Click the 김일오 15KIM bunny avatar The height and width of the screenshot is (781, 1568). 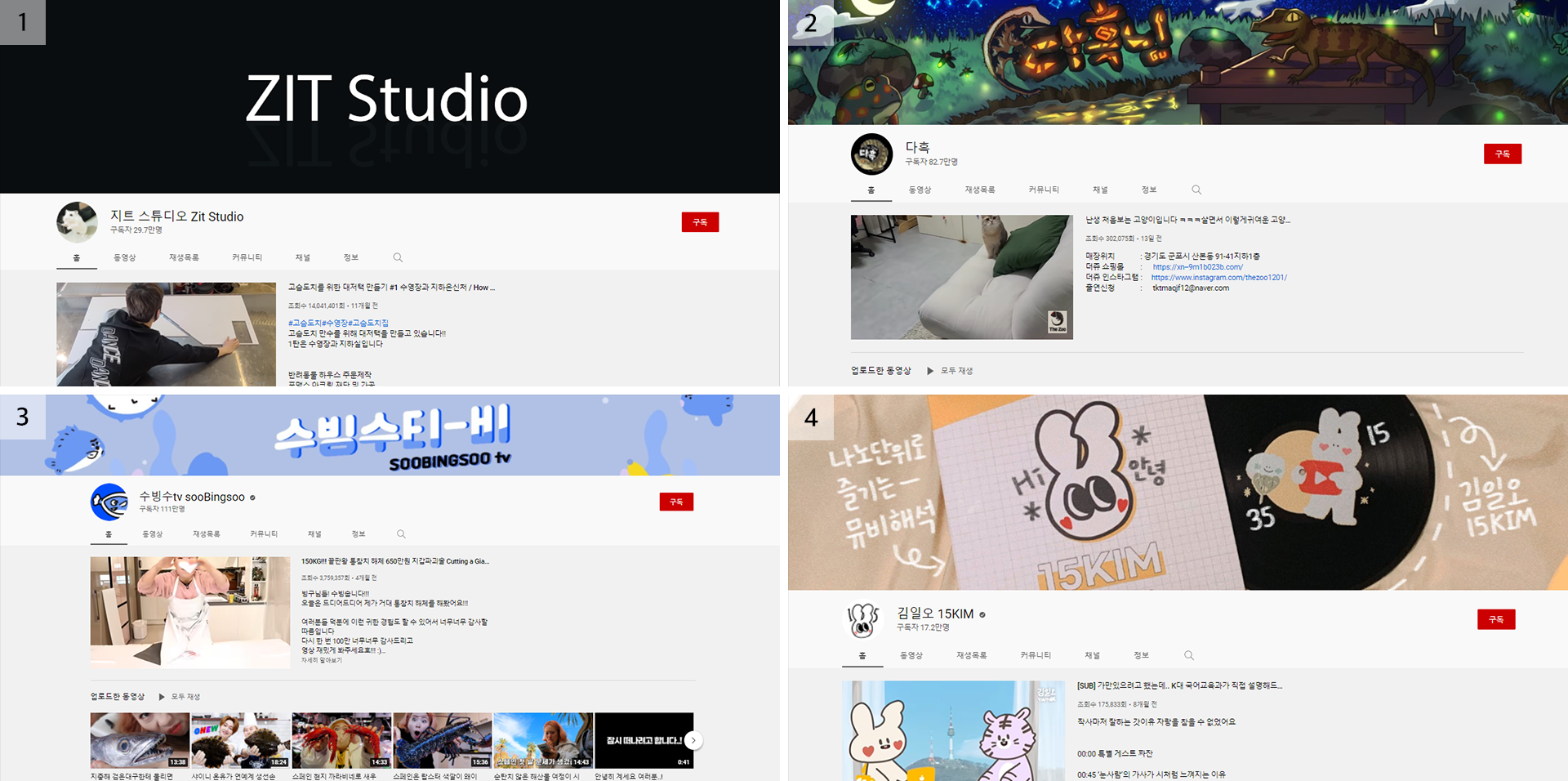tap(863, 620)
